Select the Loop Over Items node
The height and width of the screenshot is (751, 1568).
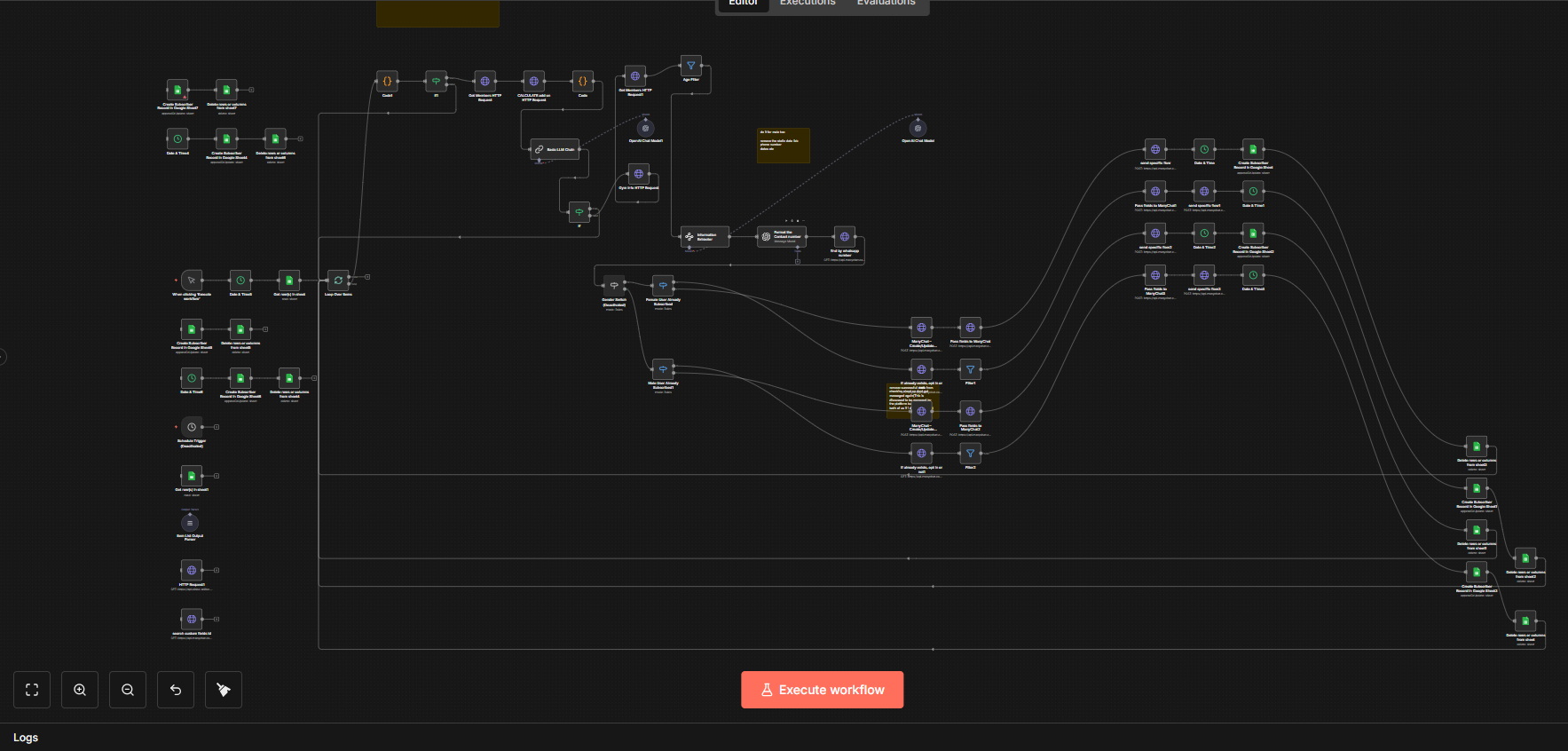(338, 281)
